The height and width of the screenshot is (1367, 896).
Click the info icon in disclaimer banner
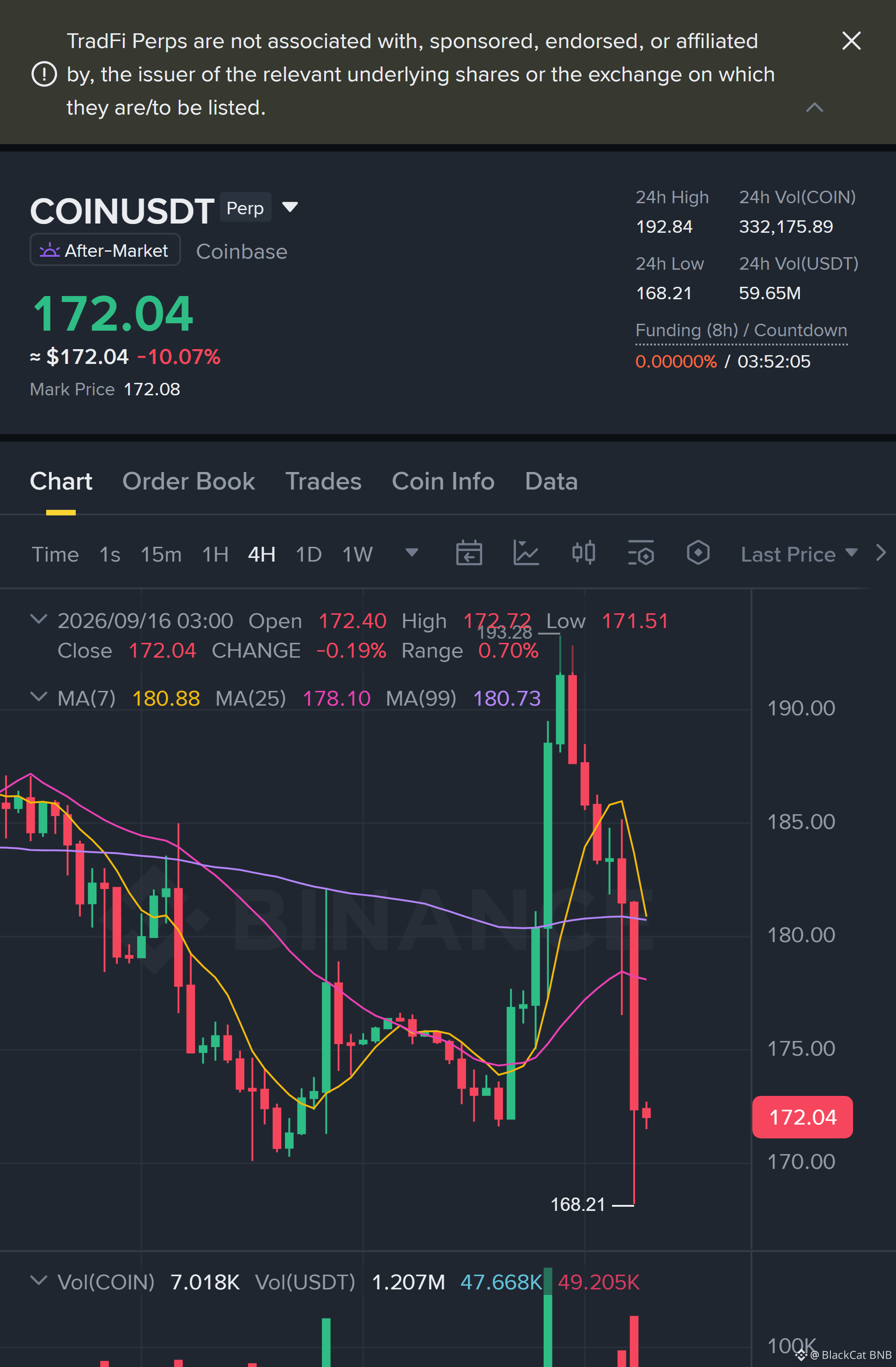44,74
